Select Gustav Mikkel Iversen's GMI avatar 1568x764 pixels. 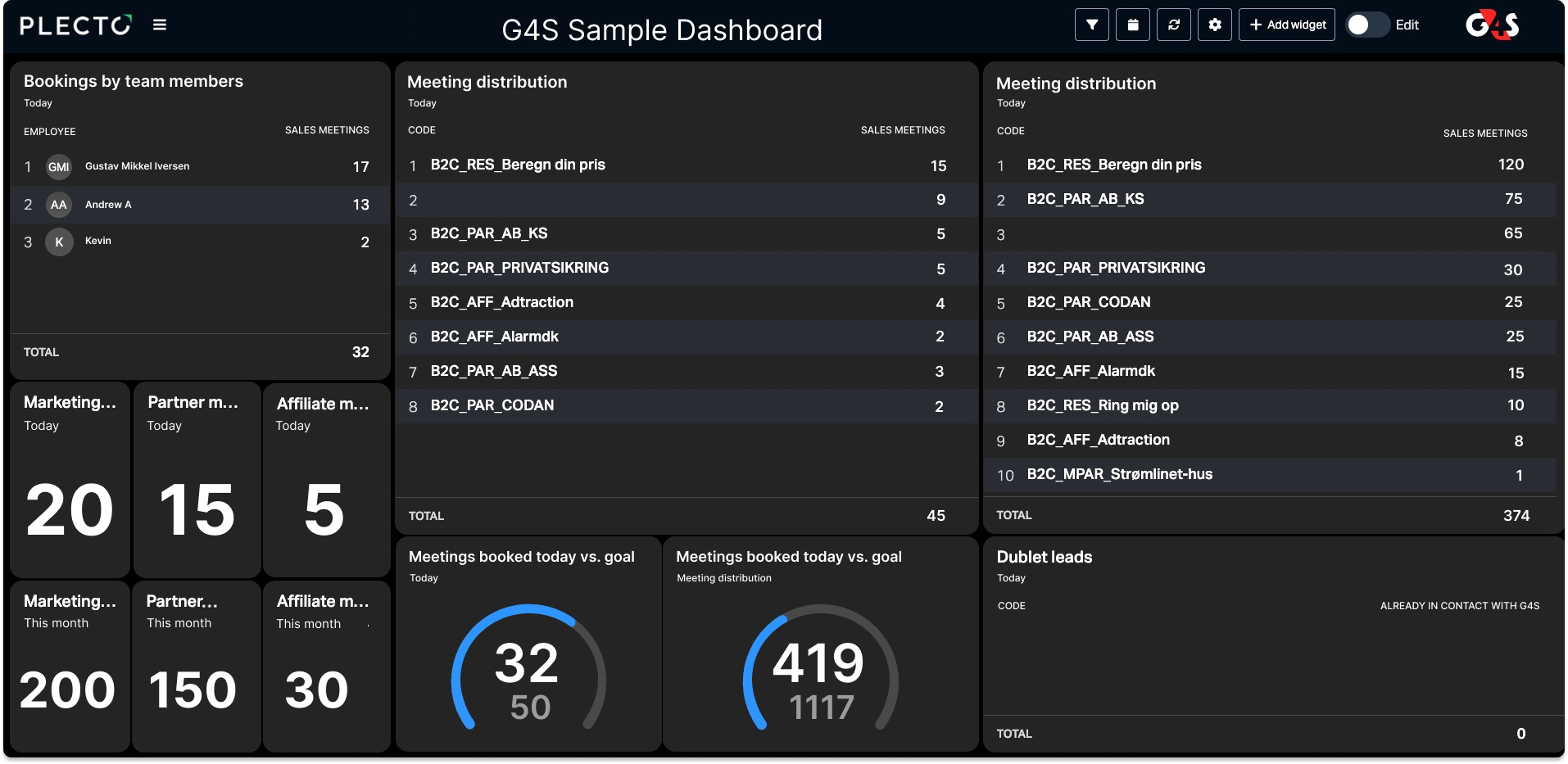click(59, 167)
